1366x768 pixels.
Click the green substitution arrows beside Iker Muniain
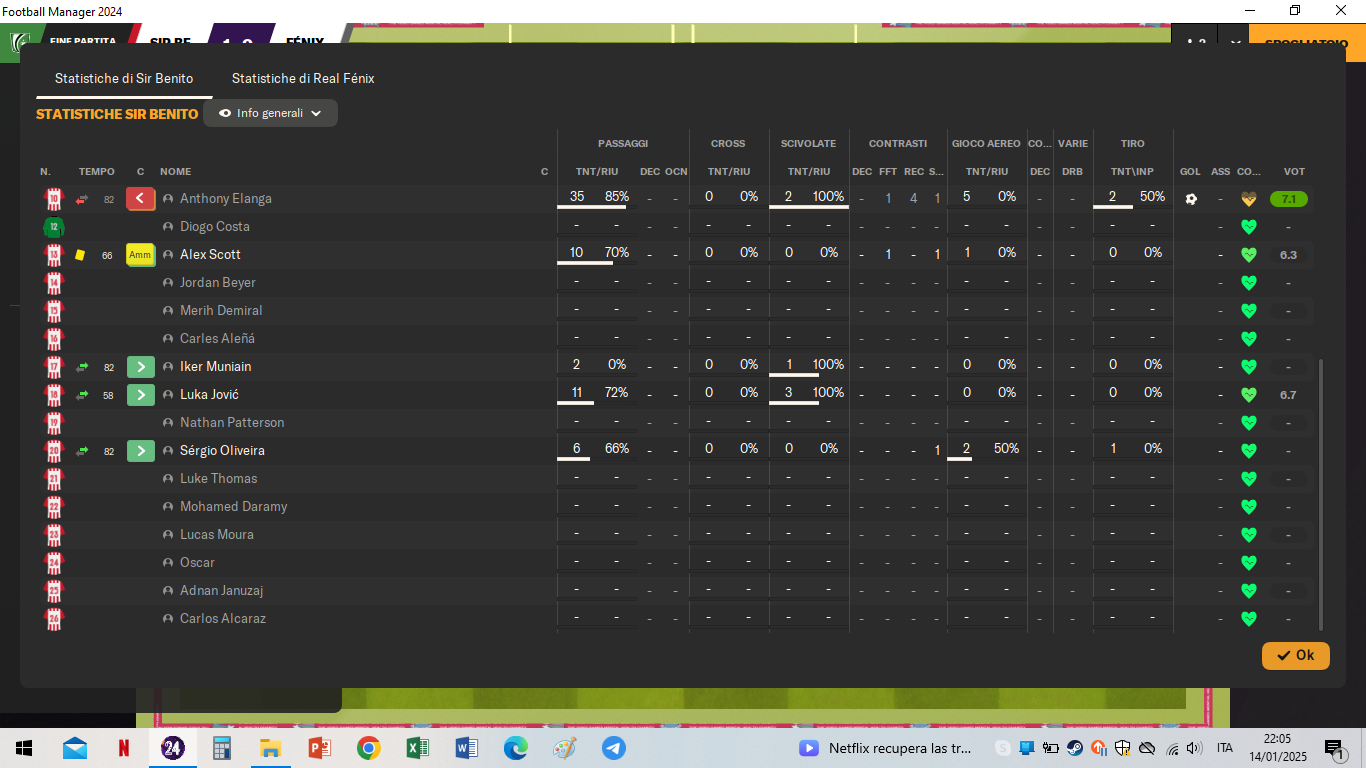coord(82,367)
